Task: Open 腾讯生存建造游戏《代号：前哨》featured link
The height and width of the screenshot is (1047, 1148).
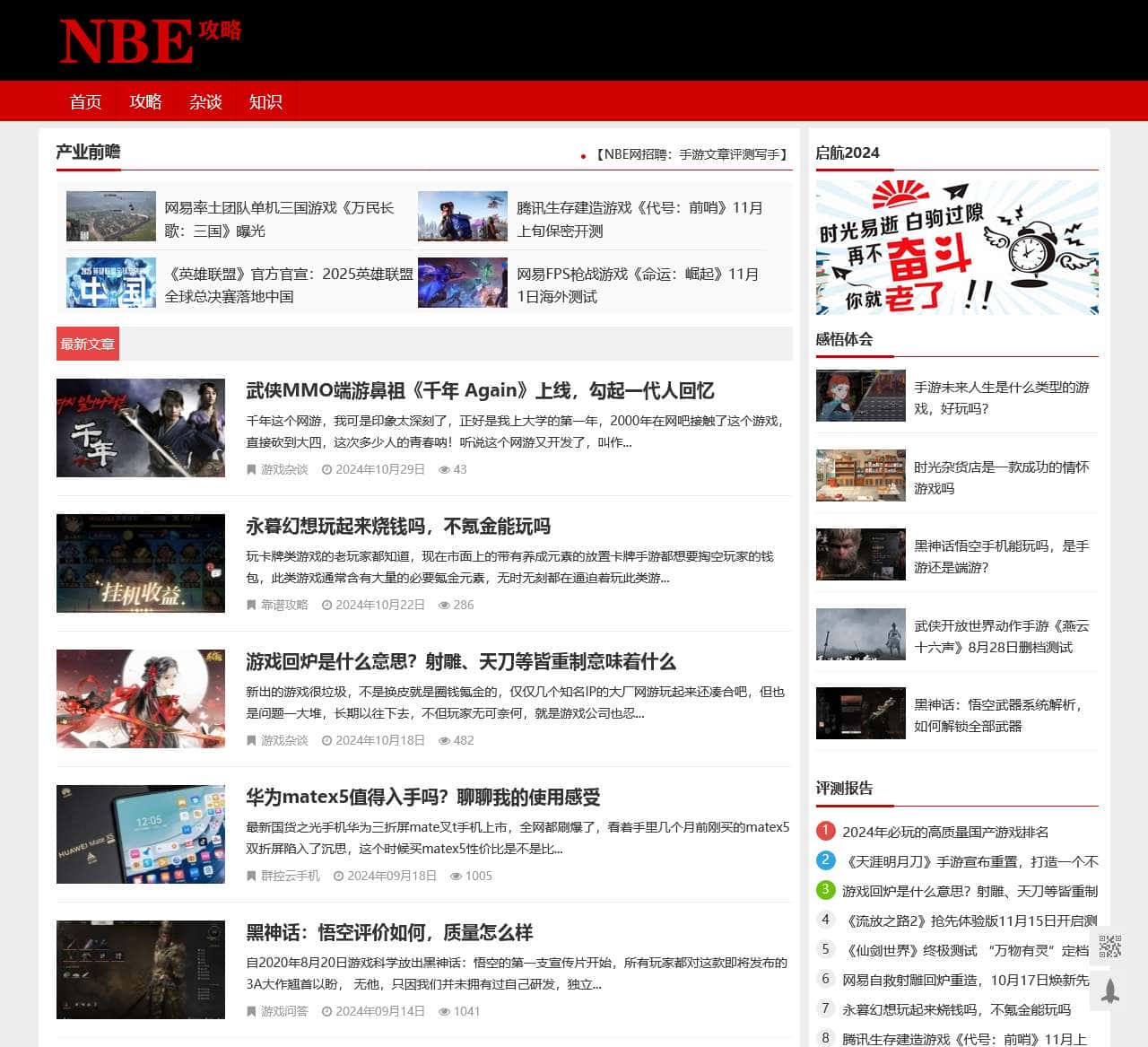Action: tap(639, 219)
